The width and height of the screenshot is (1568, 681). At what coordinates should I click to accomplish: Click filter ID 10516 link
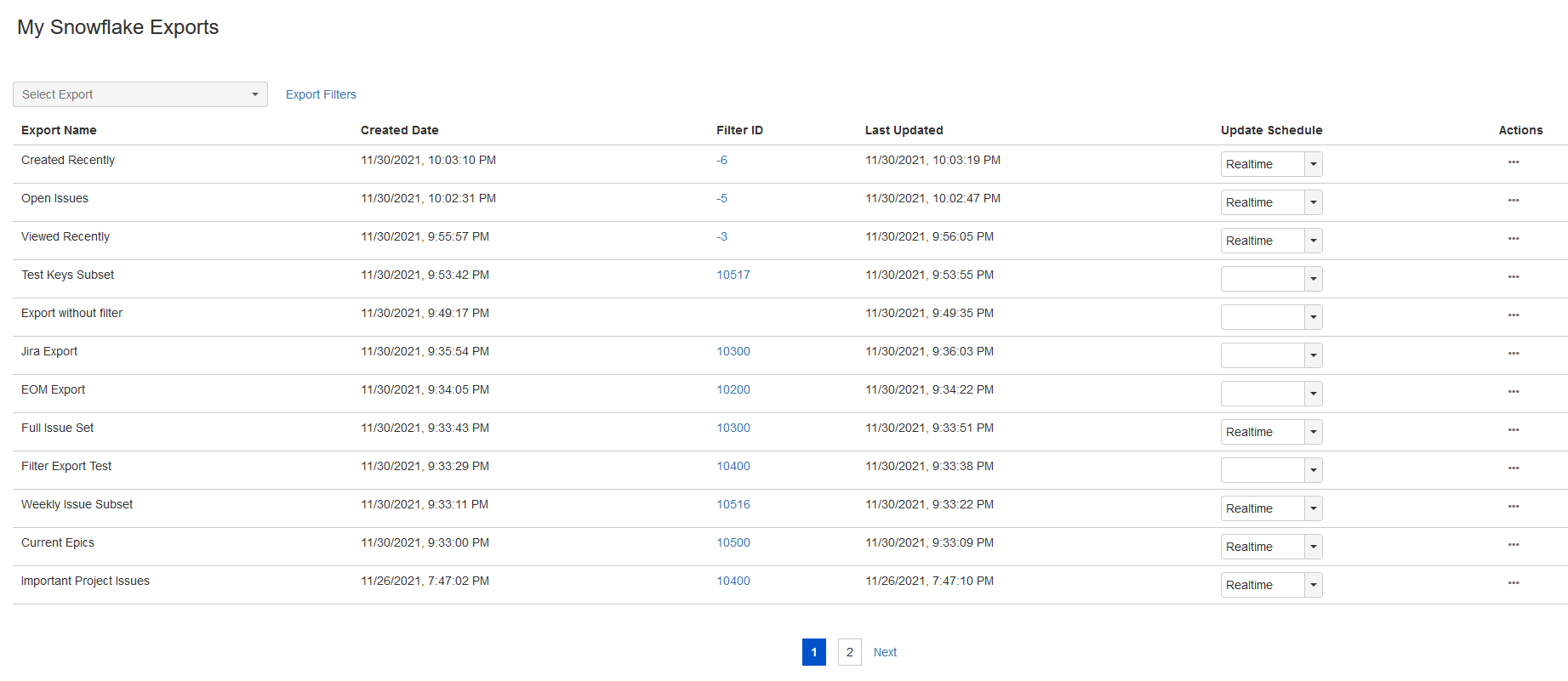click(733, 504)
